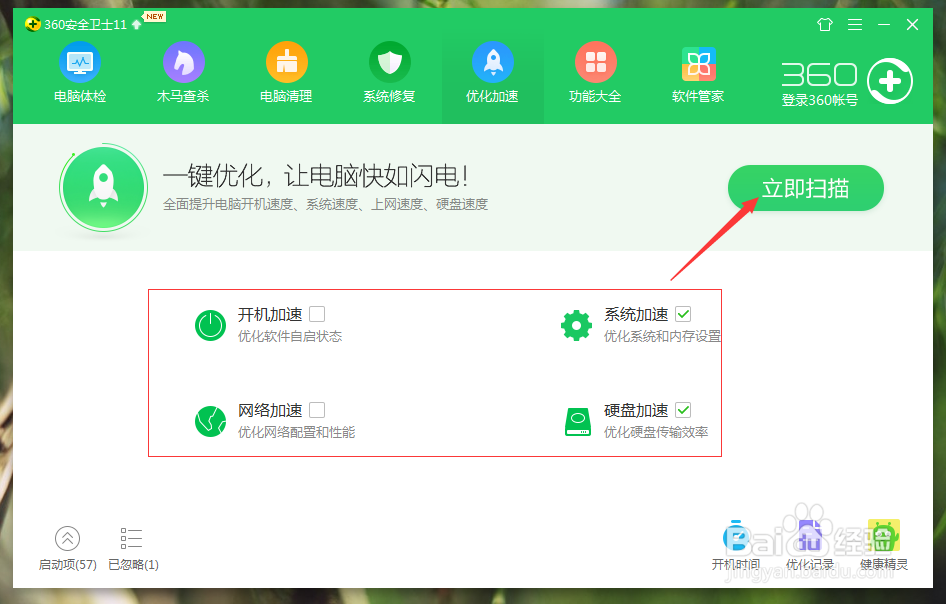The width and height of the screenshot is (946, 604).
Task: Open 软件管家 software manager icon
Action: click(699, 63)
